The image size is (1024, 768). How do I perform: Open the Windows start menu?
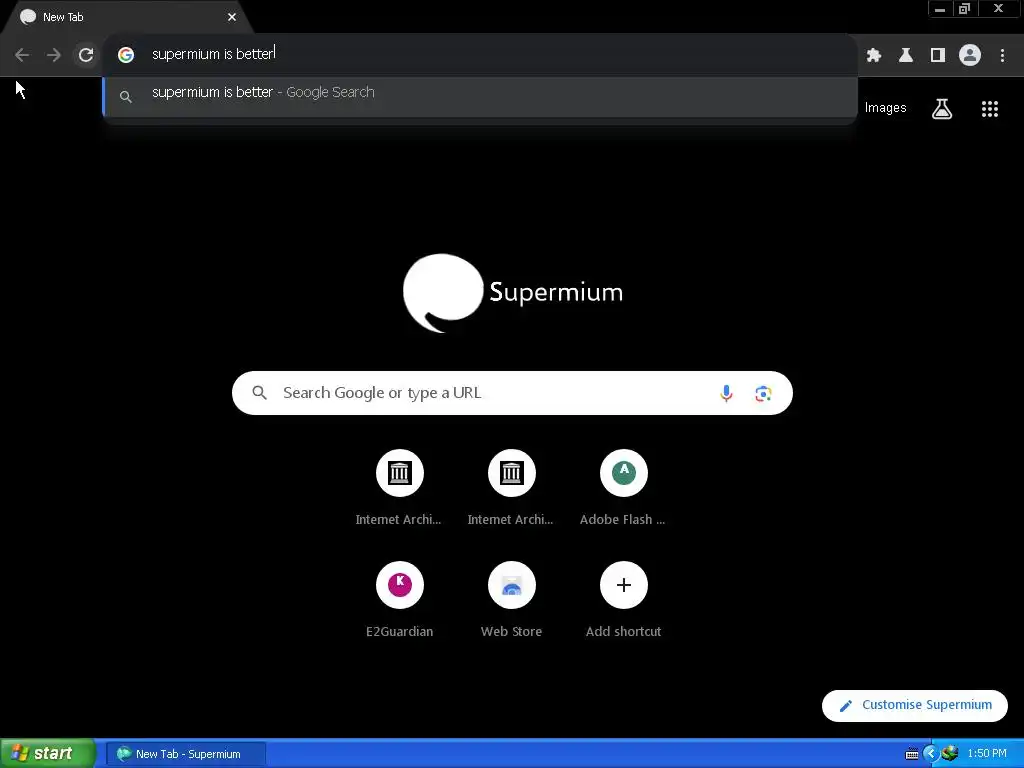tap(48, 754)
